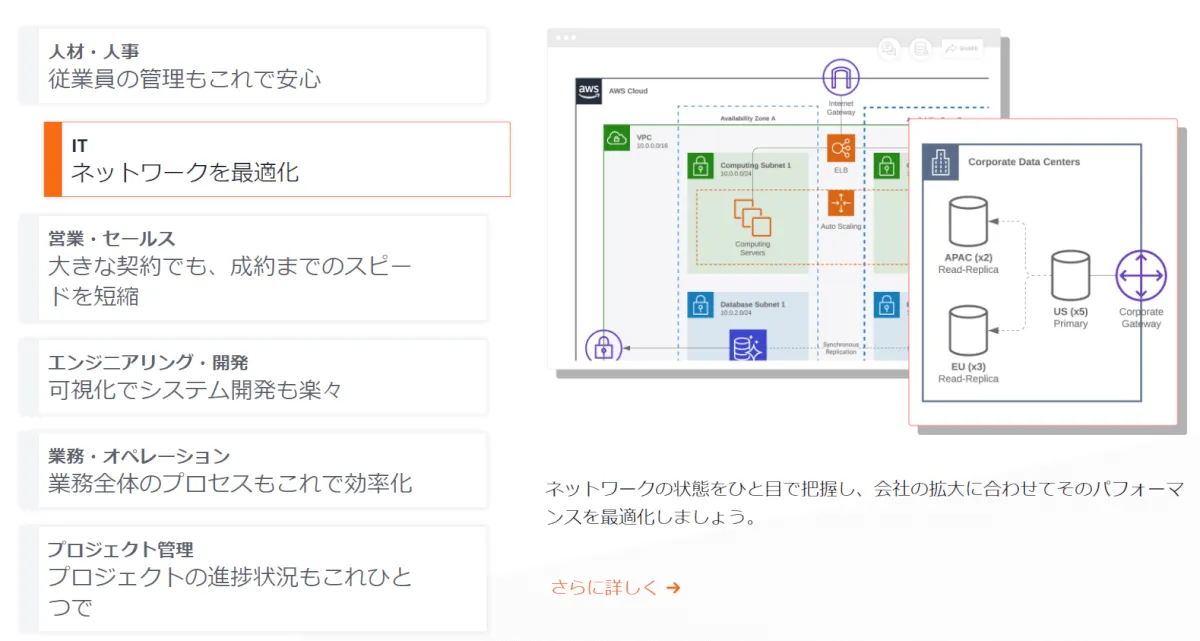Select the IT ネットワークを最適化 tab

277,159
